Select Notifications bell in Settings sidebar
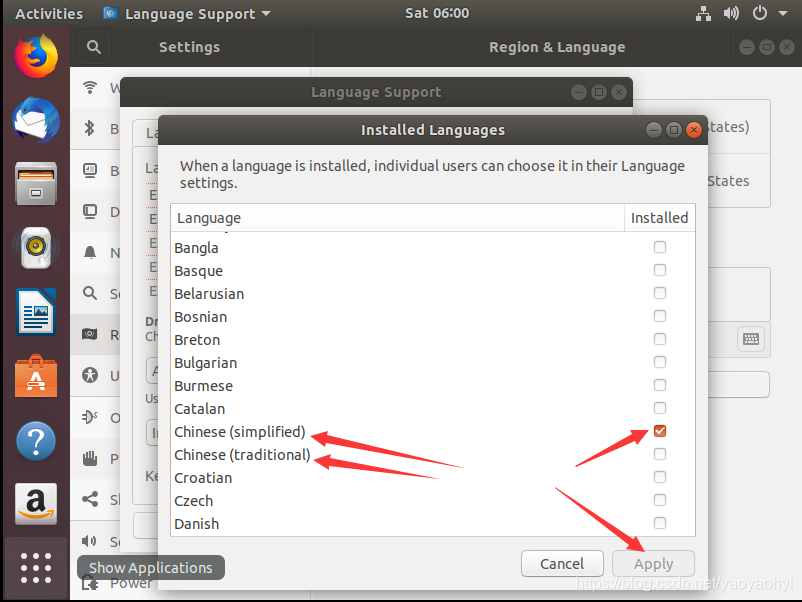 point(90,253)
